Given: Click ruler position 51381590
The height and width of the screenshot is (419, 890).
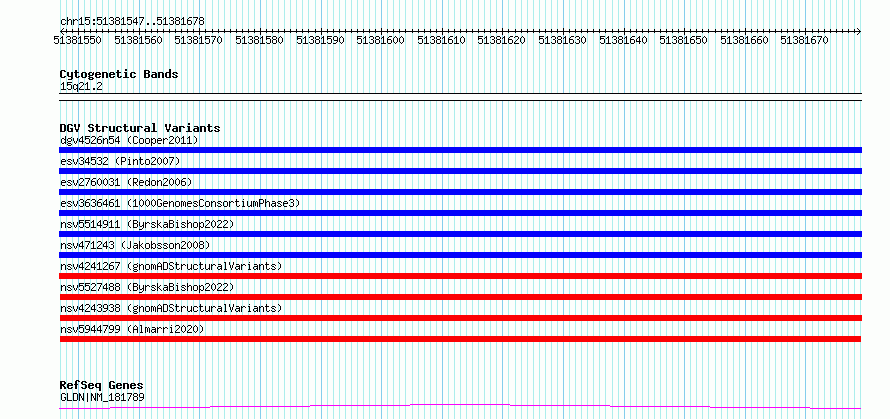Looking at the screenshot, I should (320, 40).
